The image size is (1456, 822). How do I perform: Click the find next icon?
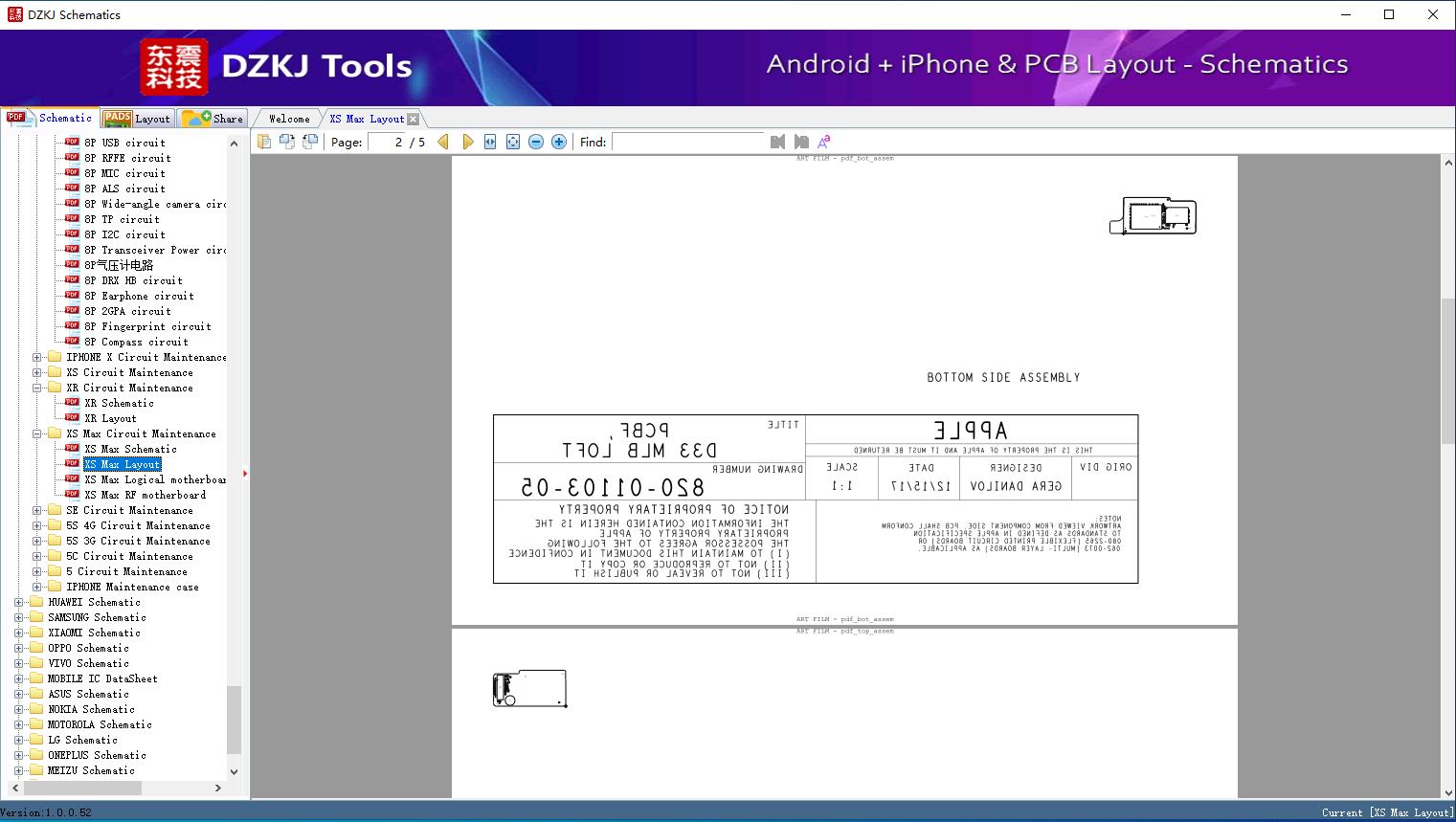point(801,142)
